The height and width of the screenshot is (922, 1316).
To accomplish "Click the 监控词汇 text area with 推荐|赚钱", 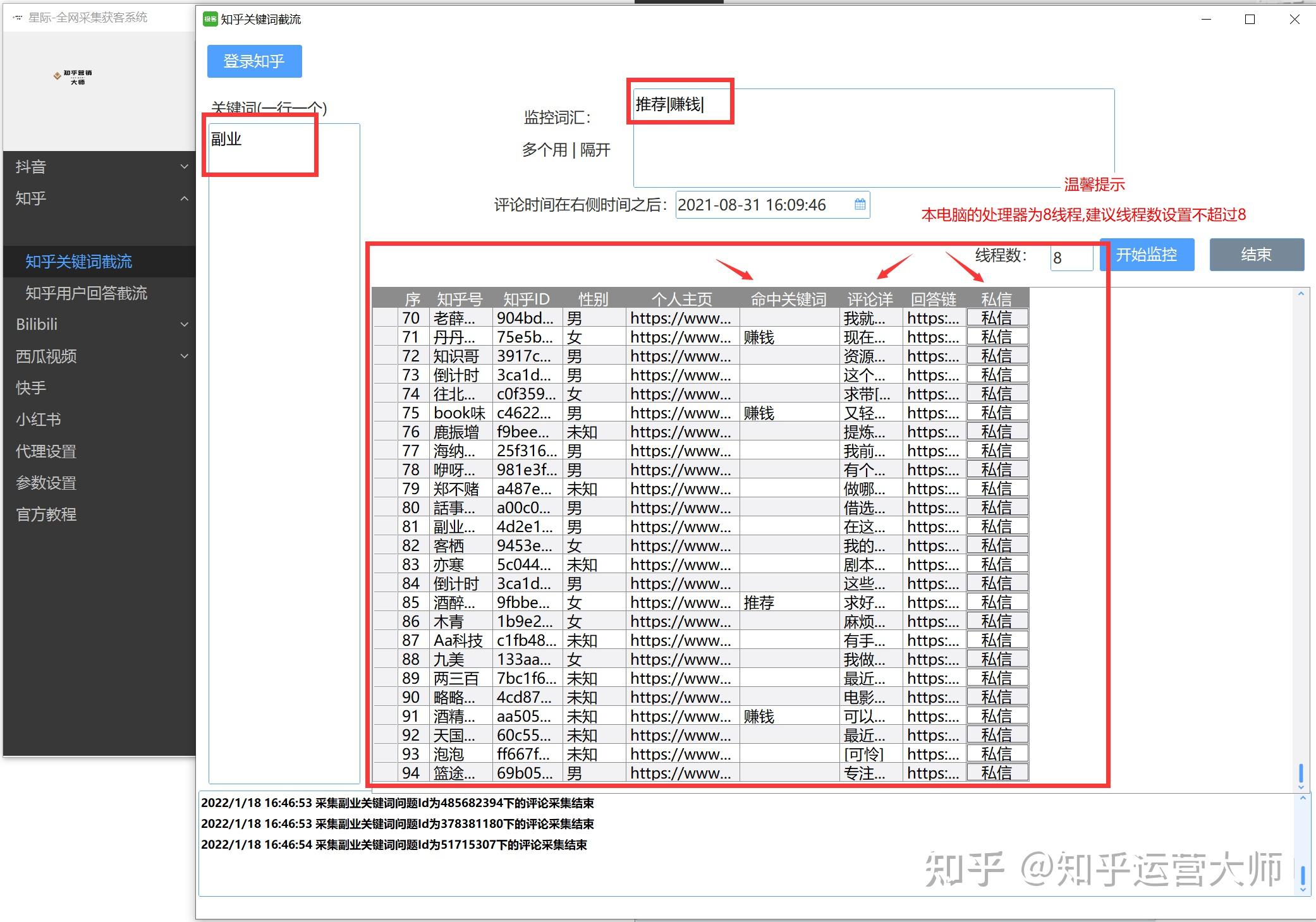I will tap(874, 138).
